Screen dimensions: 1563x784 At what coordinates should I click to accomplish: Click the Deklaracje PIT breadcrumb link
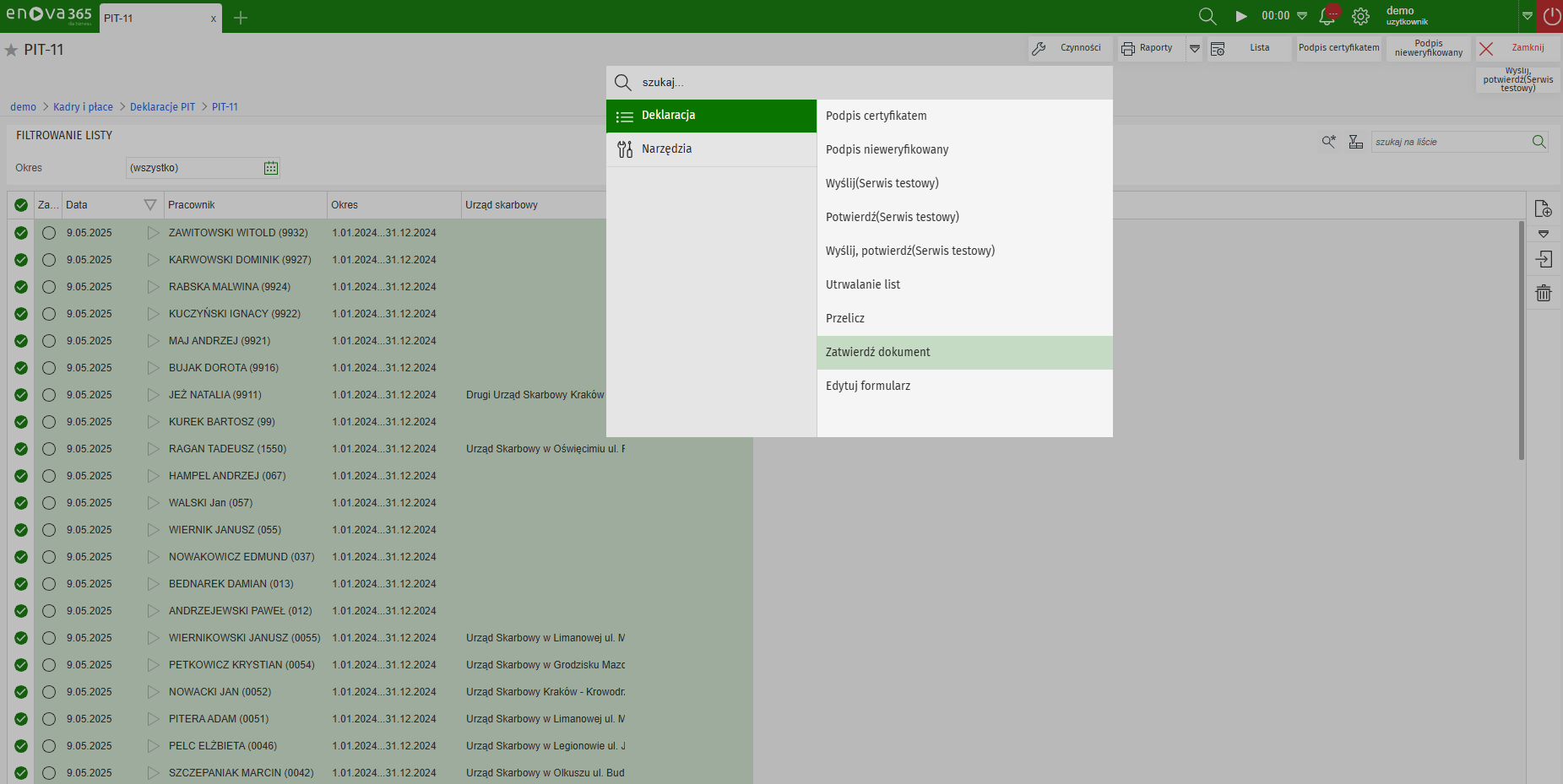(162, 107)
